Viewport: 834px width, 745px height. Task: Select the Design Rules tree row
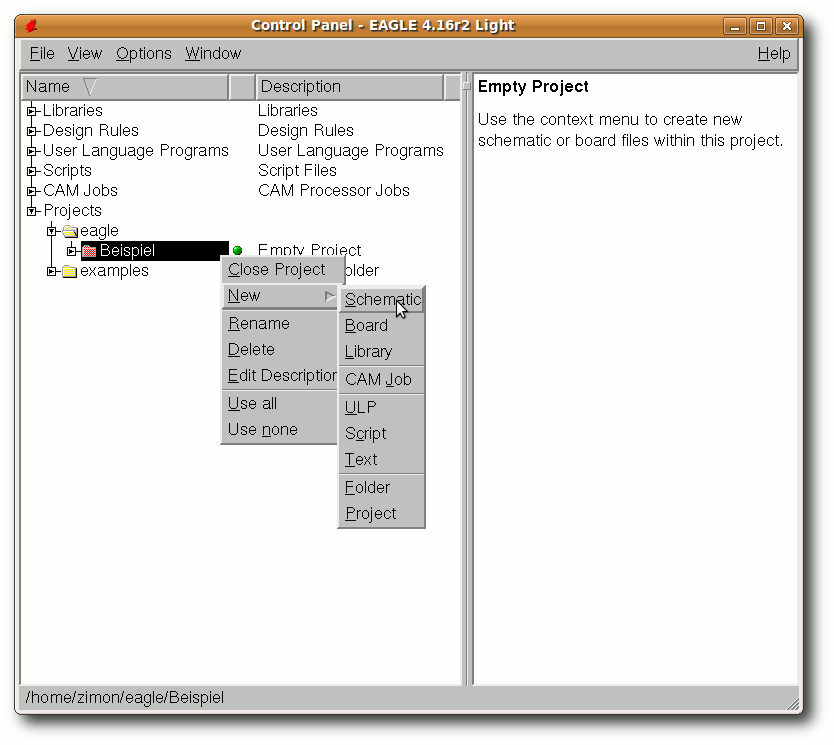(x=90, y=131)
